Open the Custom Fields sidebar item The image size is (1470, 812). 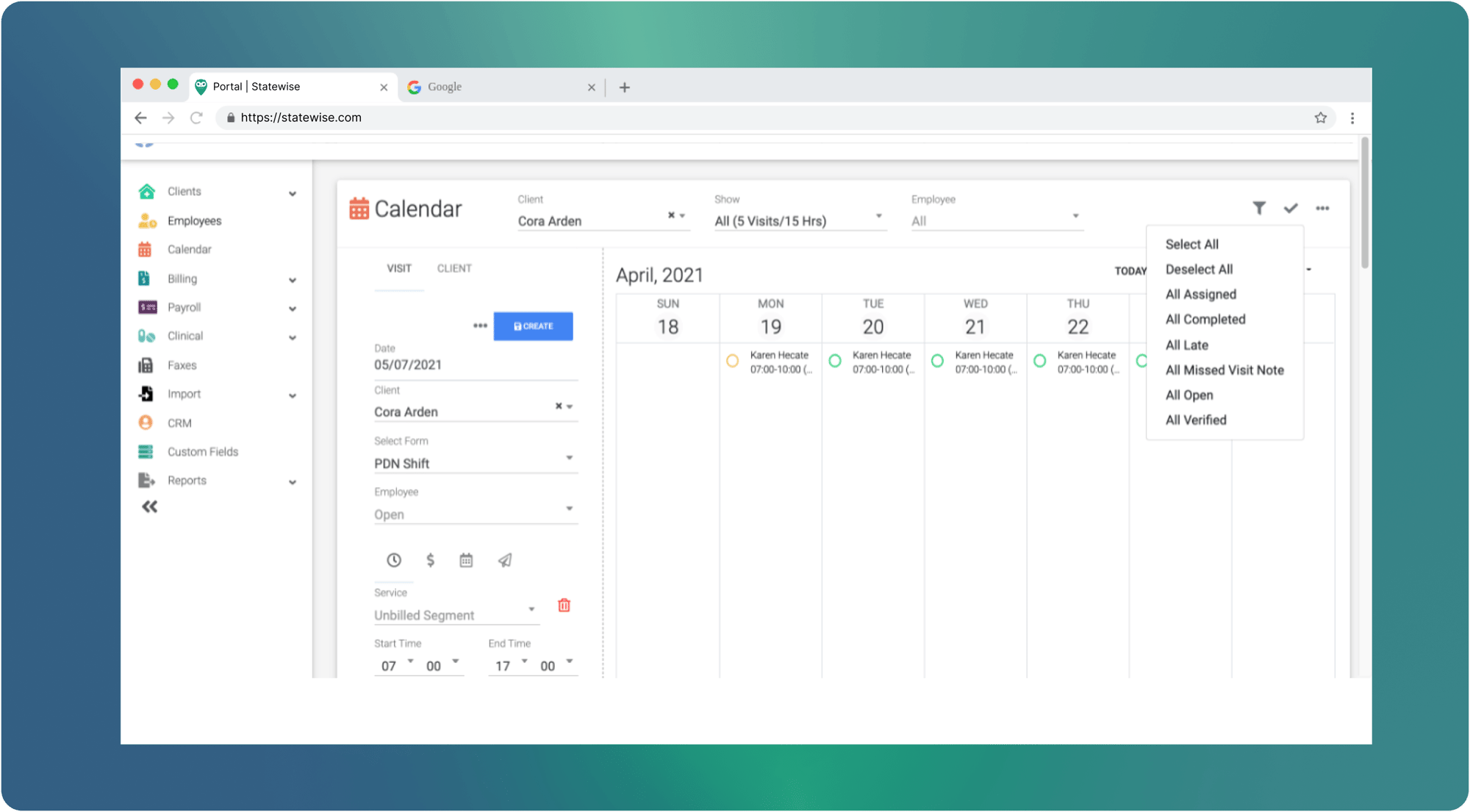[202, 451]
